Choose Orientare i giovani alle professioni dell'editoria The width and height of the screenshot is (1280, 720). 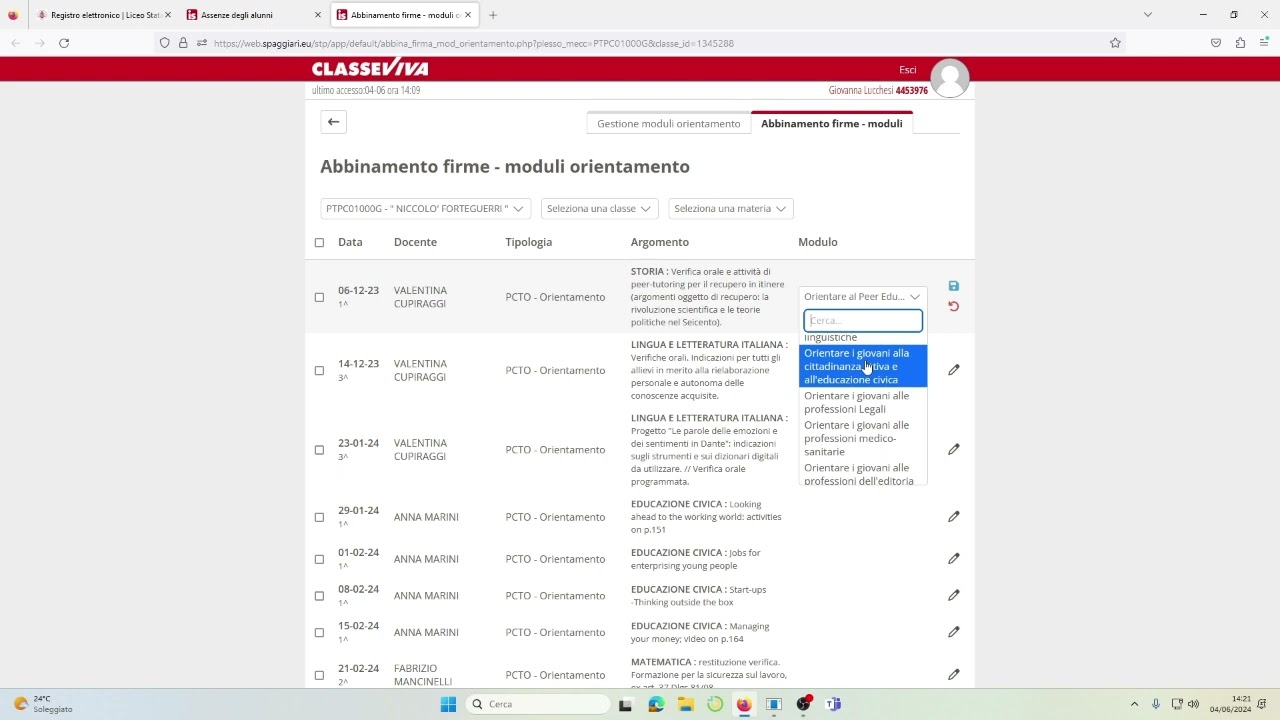click(x=862, y=474)
